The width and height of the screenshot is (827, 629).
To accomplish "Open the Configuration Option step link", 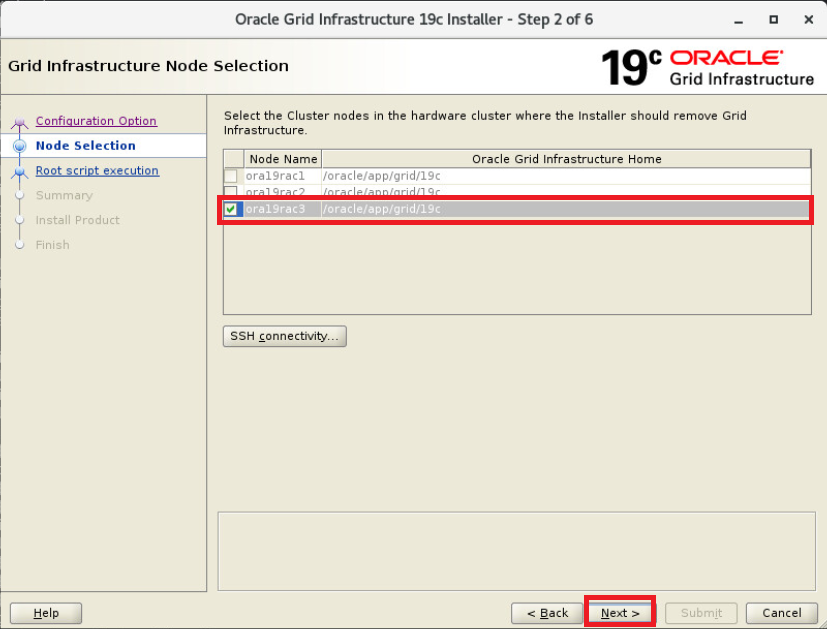I will click(96, 121).
